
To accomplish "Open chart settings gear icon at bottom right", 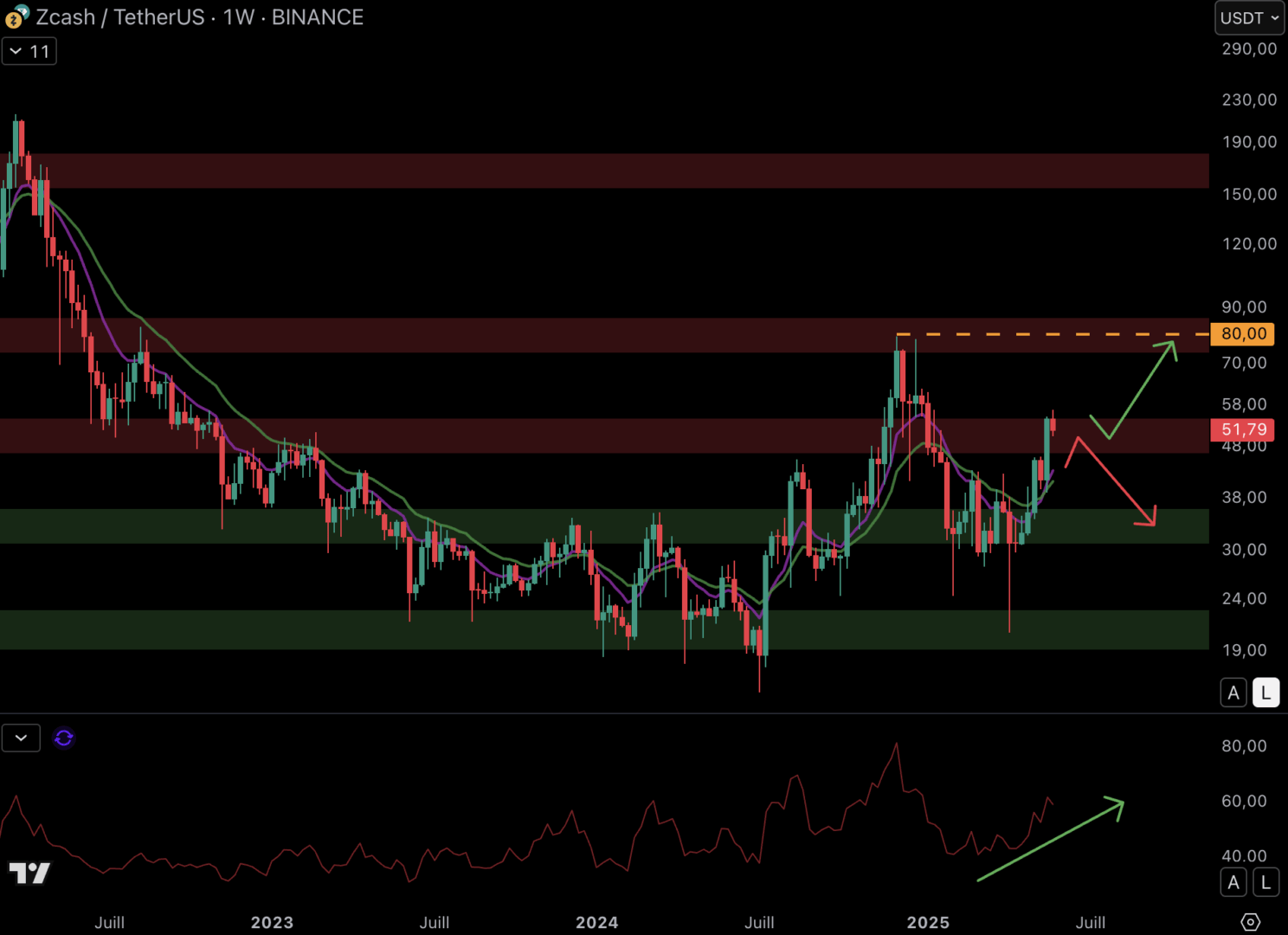I will click(x=1251, y=921).
